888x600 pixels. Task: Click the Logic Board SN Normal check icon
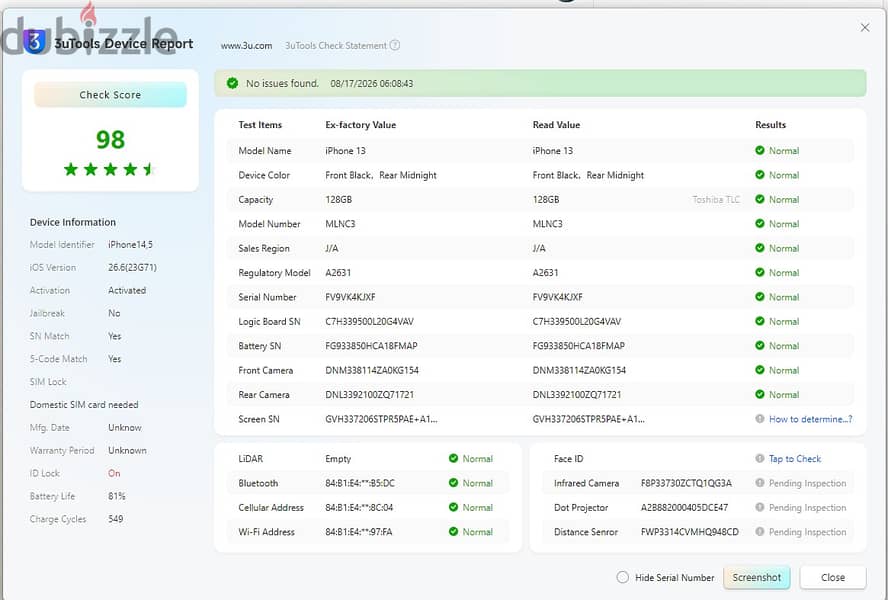[x=760, y=321]
